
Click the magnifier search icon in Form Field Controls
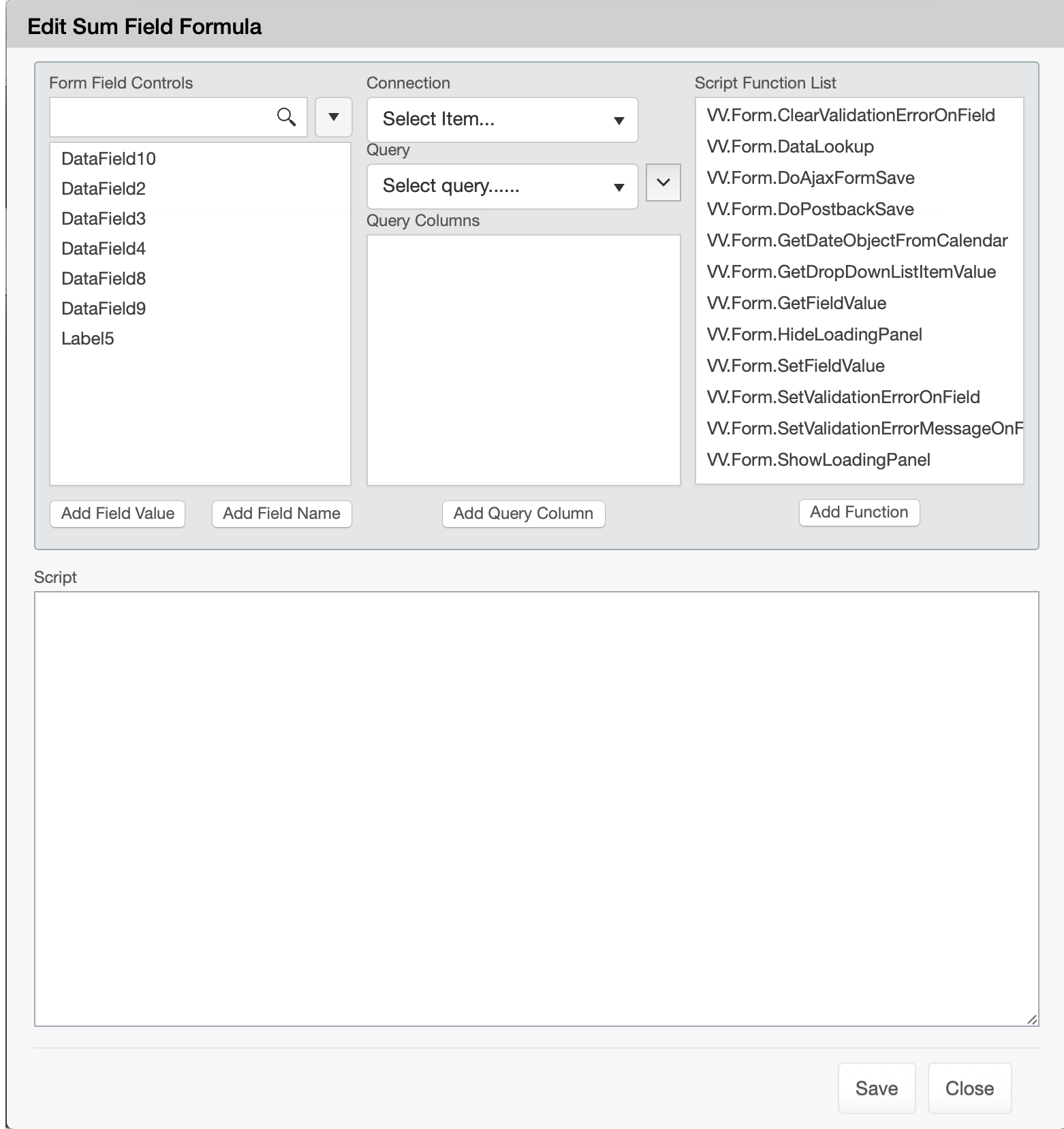coord(287,117)
